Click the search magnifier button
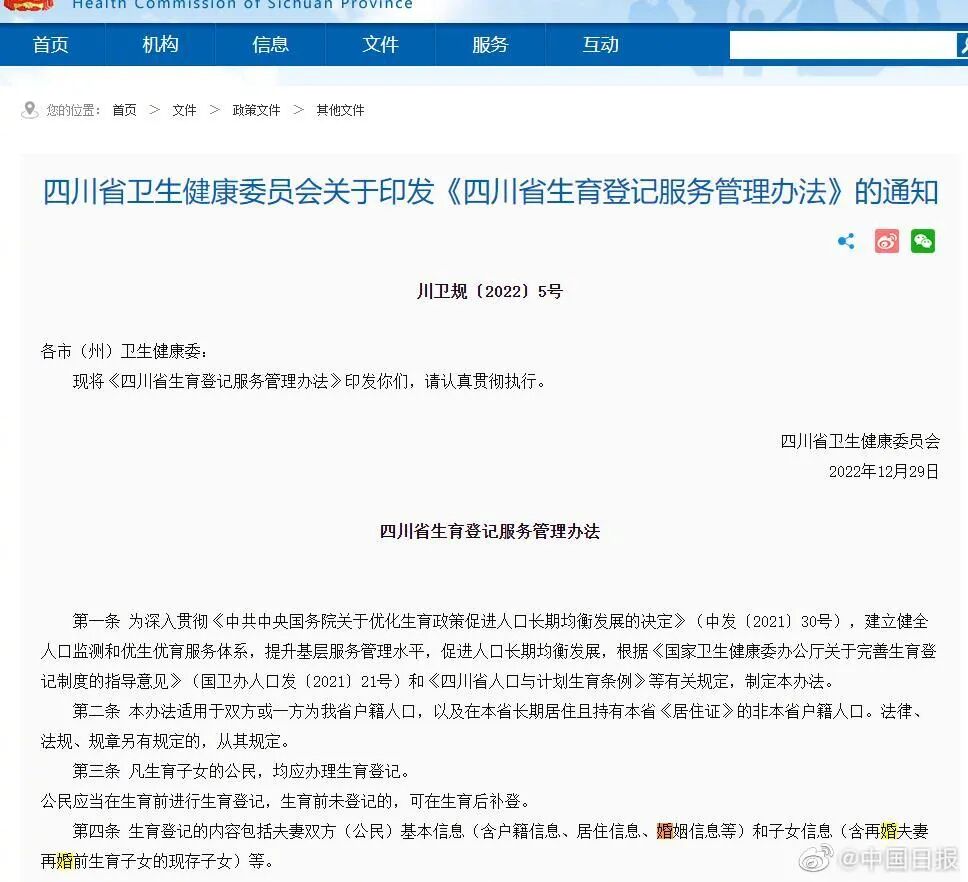The width and height of the screenshot is (968, 882). [962, 45]
